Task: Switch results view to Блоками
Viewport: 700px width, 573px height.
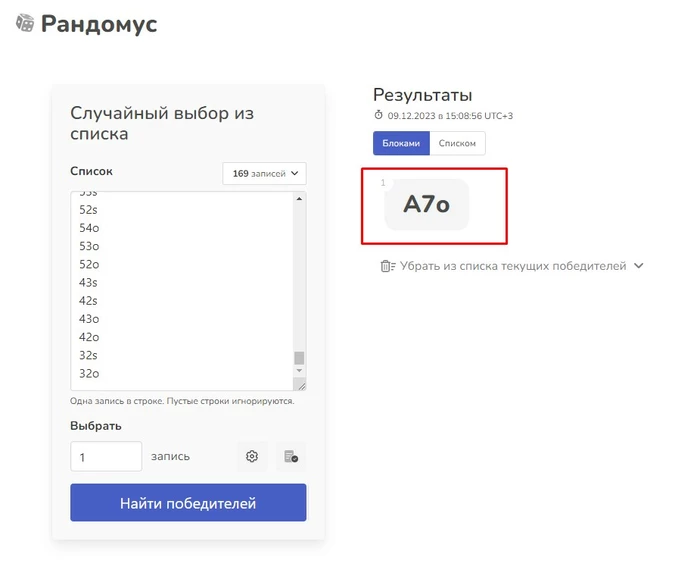Action: 401,143
